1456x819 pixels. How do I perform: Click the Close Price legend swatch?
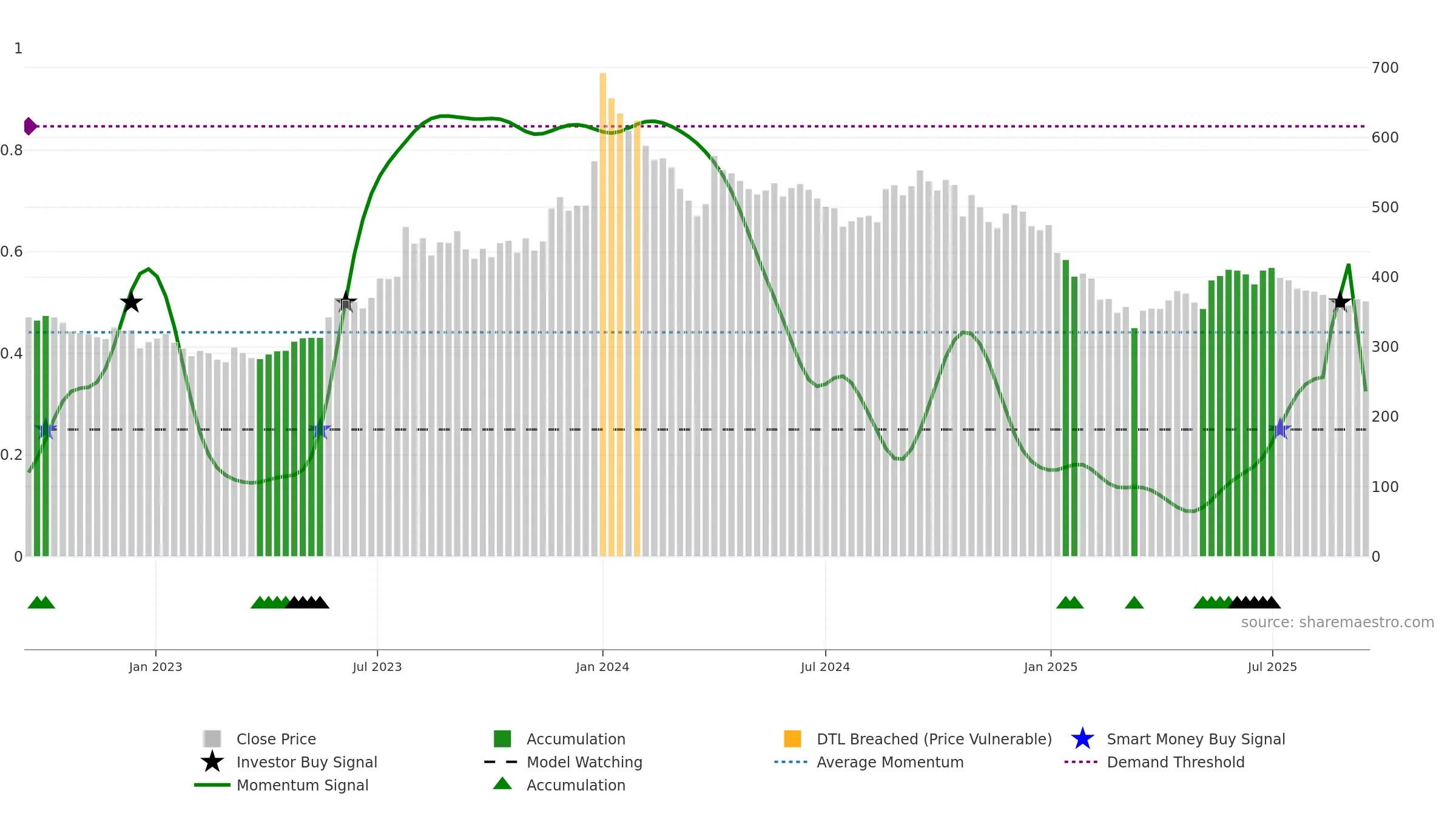(212, 738)
